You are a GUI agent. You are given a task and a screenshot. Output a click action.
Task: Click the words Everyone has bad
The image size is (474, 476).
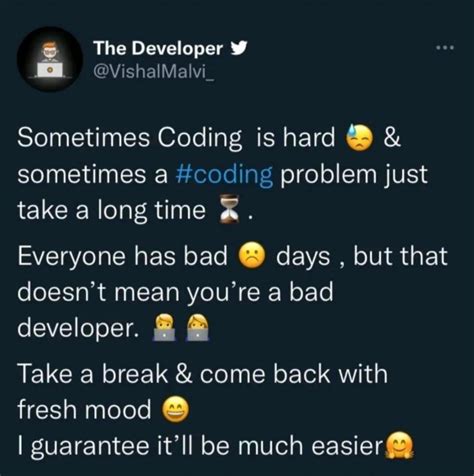pyautogui.click(x=122, y=256)
